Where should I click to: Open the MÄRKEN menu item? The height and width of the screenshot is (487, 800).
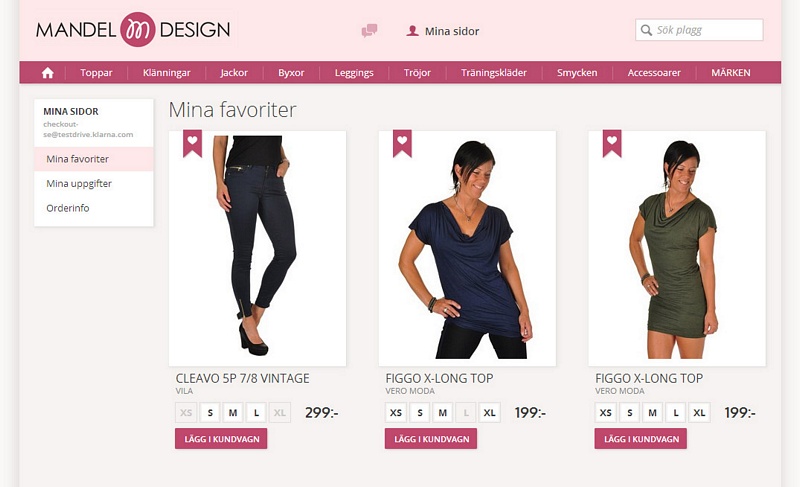(731, 73)
